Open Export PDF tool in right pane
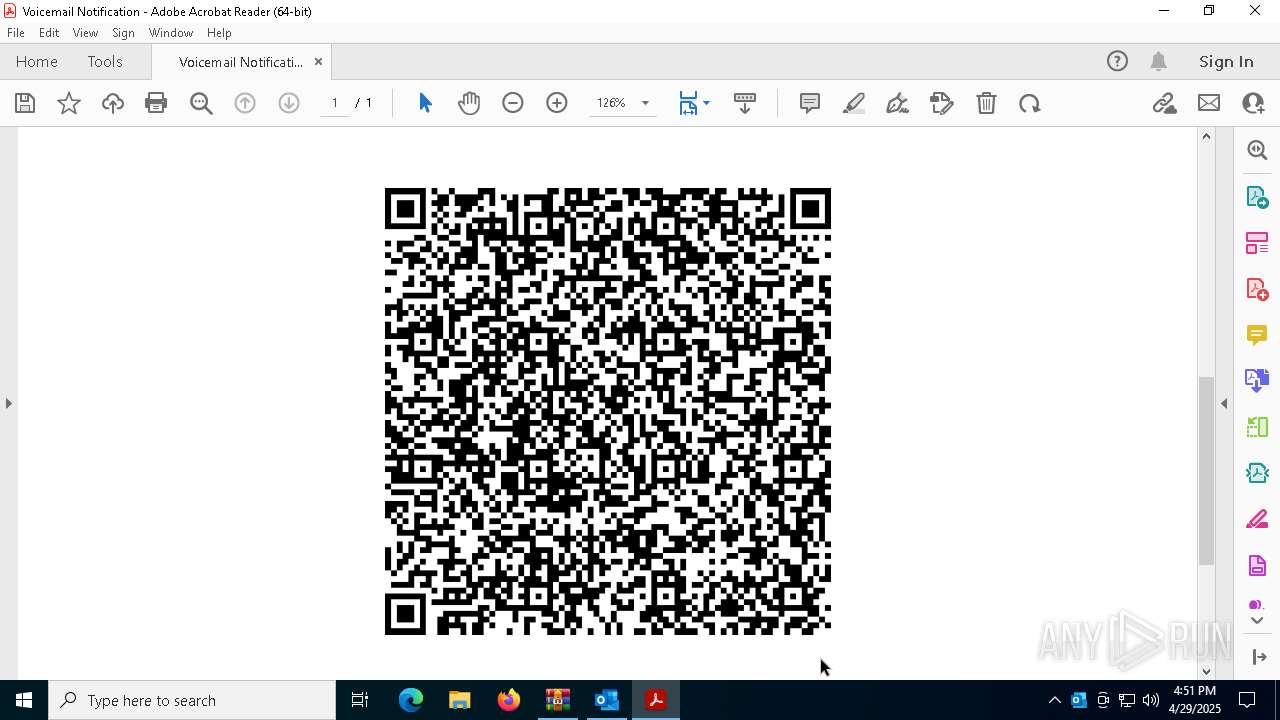The width and height of the screenshot is (1280, 720). (1257, 196)
